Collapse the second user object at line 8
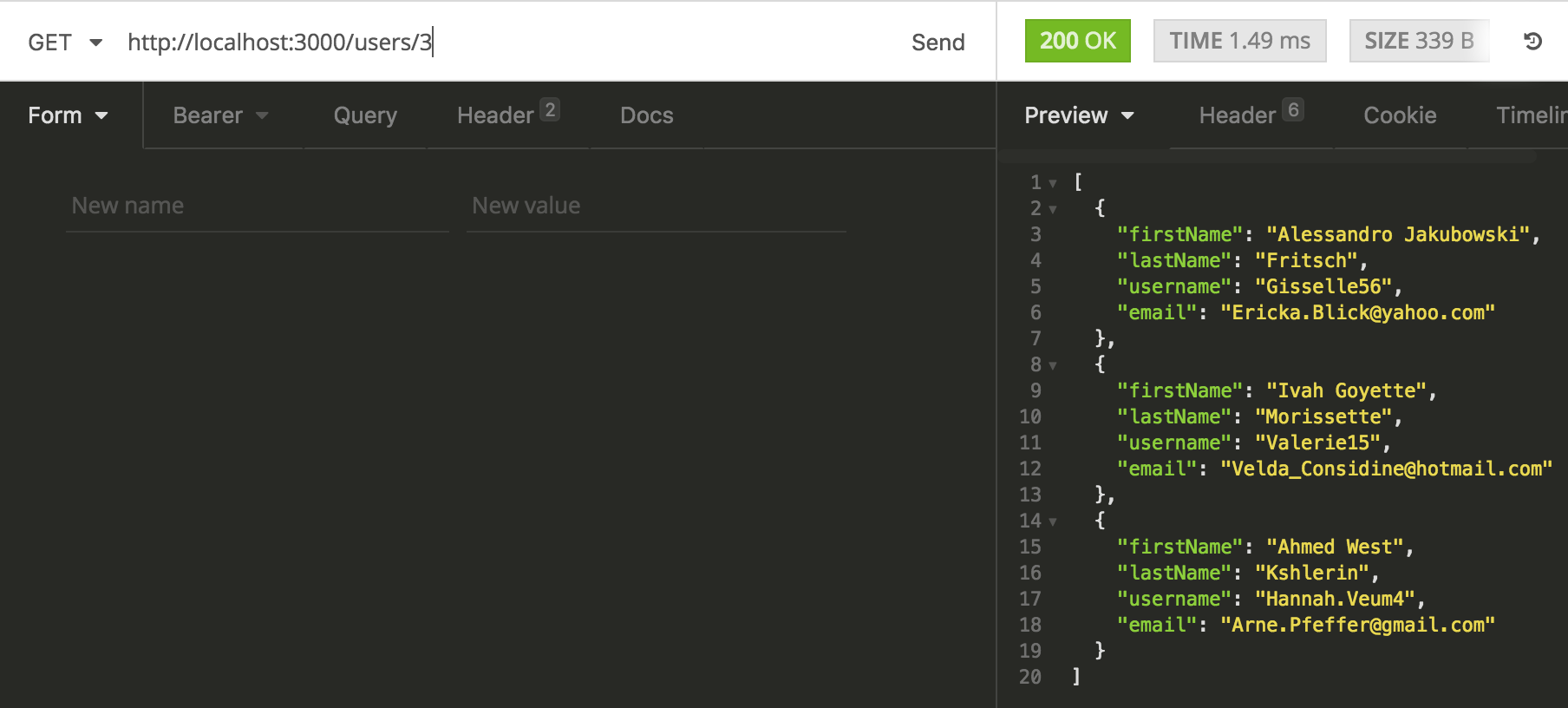Screen dimensions: 1568x708 [x=1053, y=365]
